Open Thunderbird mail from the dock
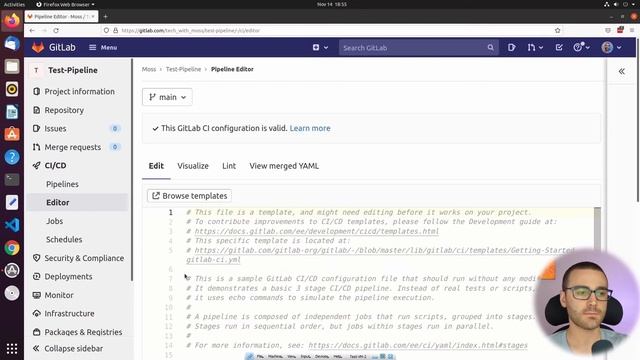Image resolution: width=640 pixels, height=360 pixels. [12, 43]
